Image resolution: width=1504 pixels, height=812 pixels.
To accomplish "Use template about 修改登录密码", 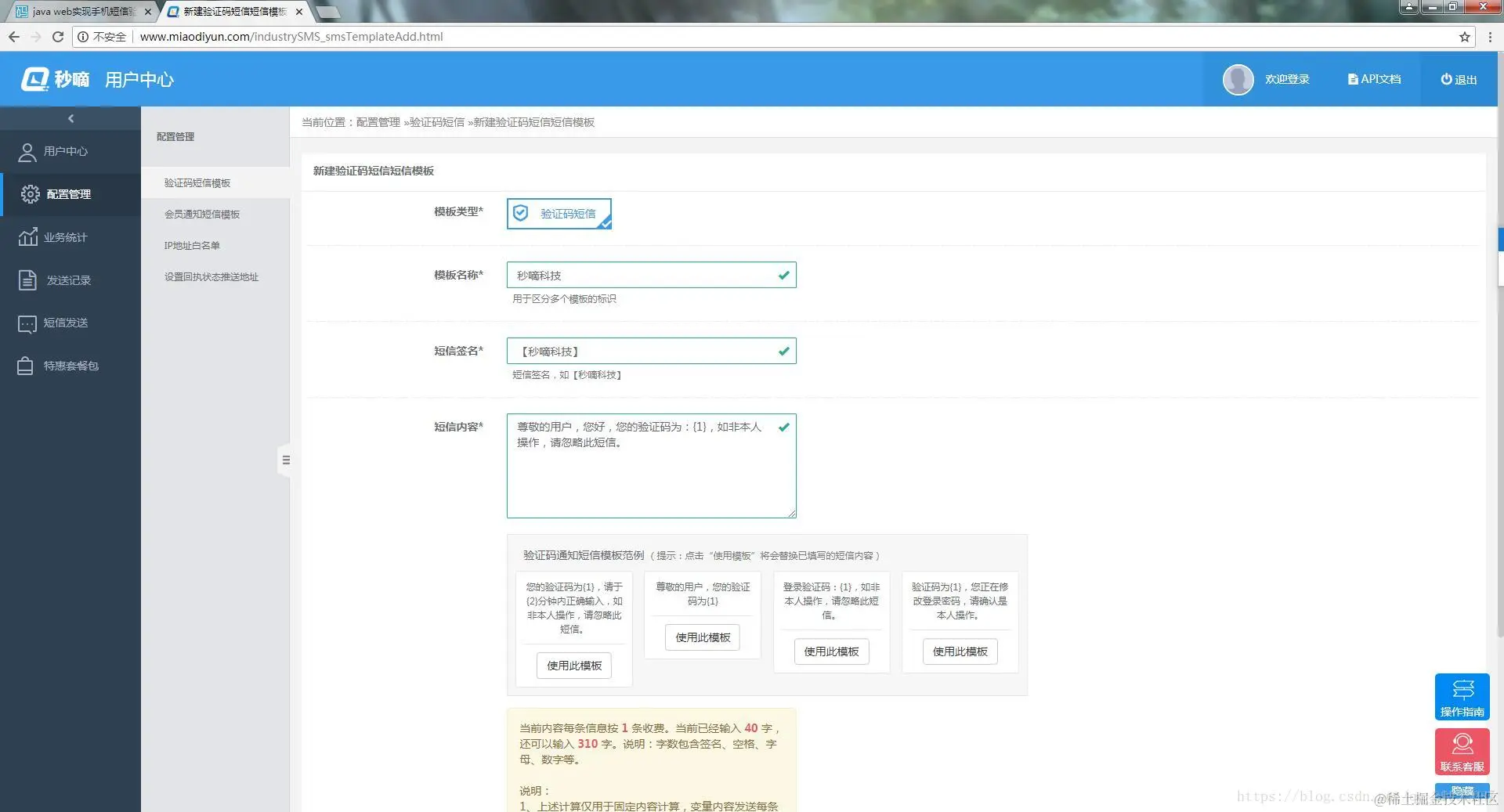I will tap(960, 651).
